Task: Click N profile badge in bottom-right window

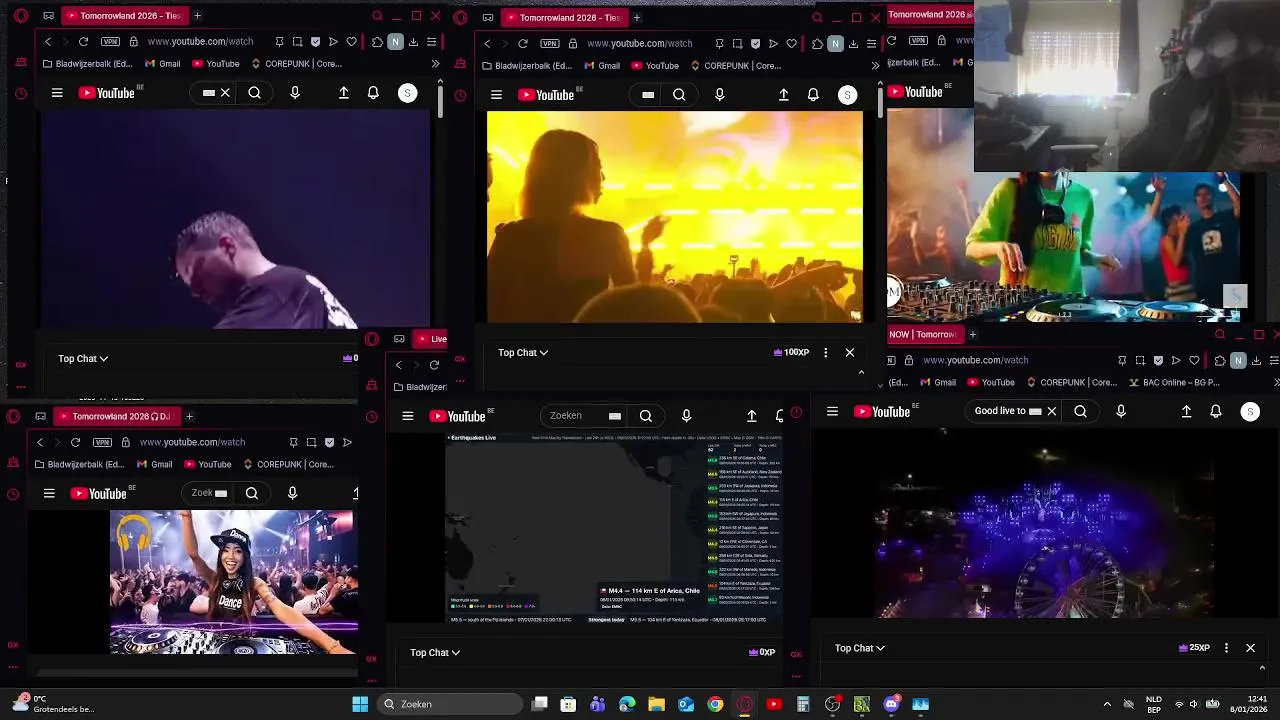Action: tap(1238, 360)
